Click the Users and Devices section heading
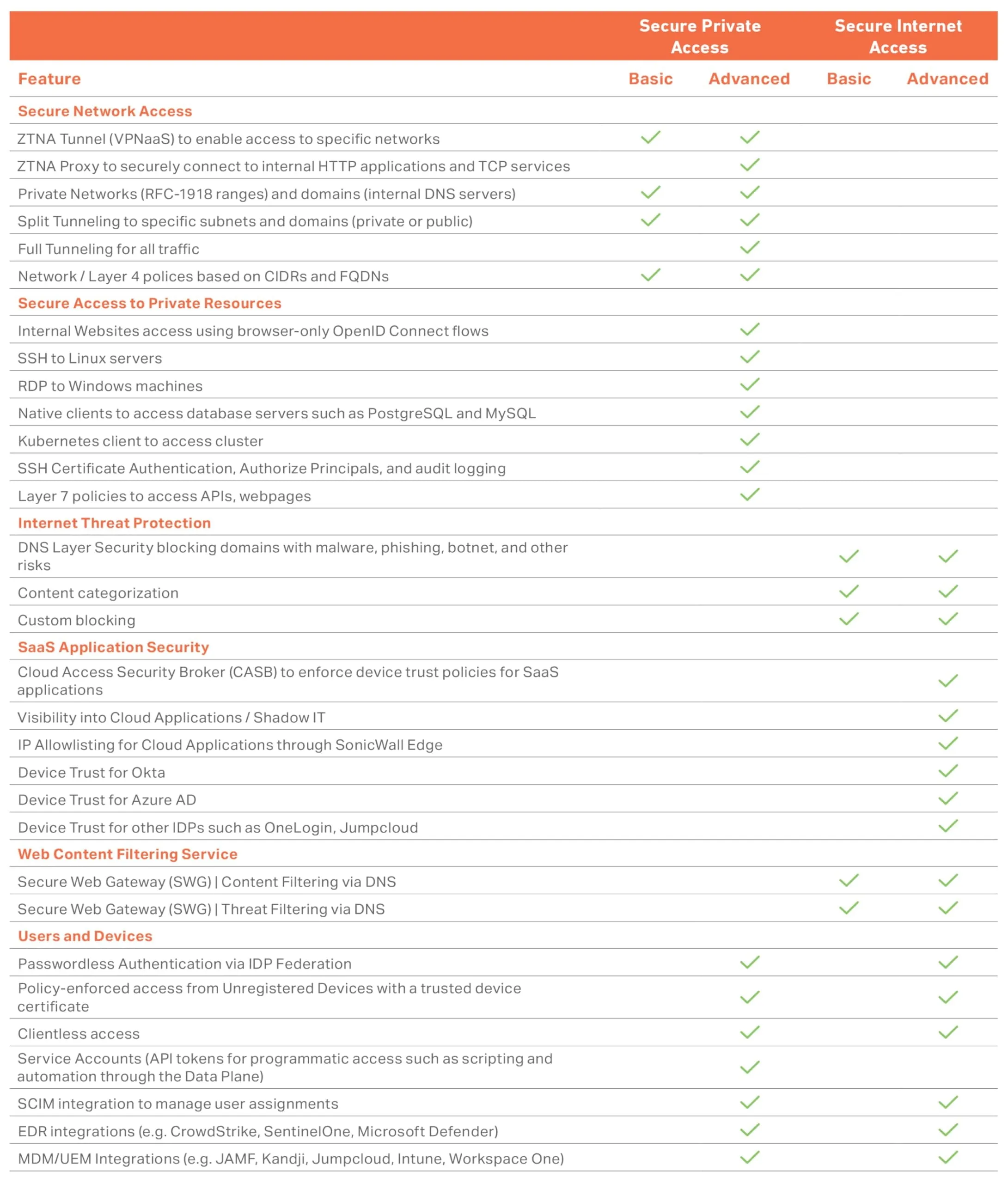Image resolution: width=1008 pixels, height=1183 pixels. [x=85, y=936]
